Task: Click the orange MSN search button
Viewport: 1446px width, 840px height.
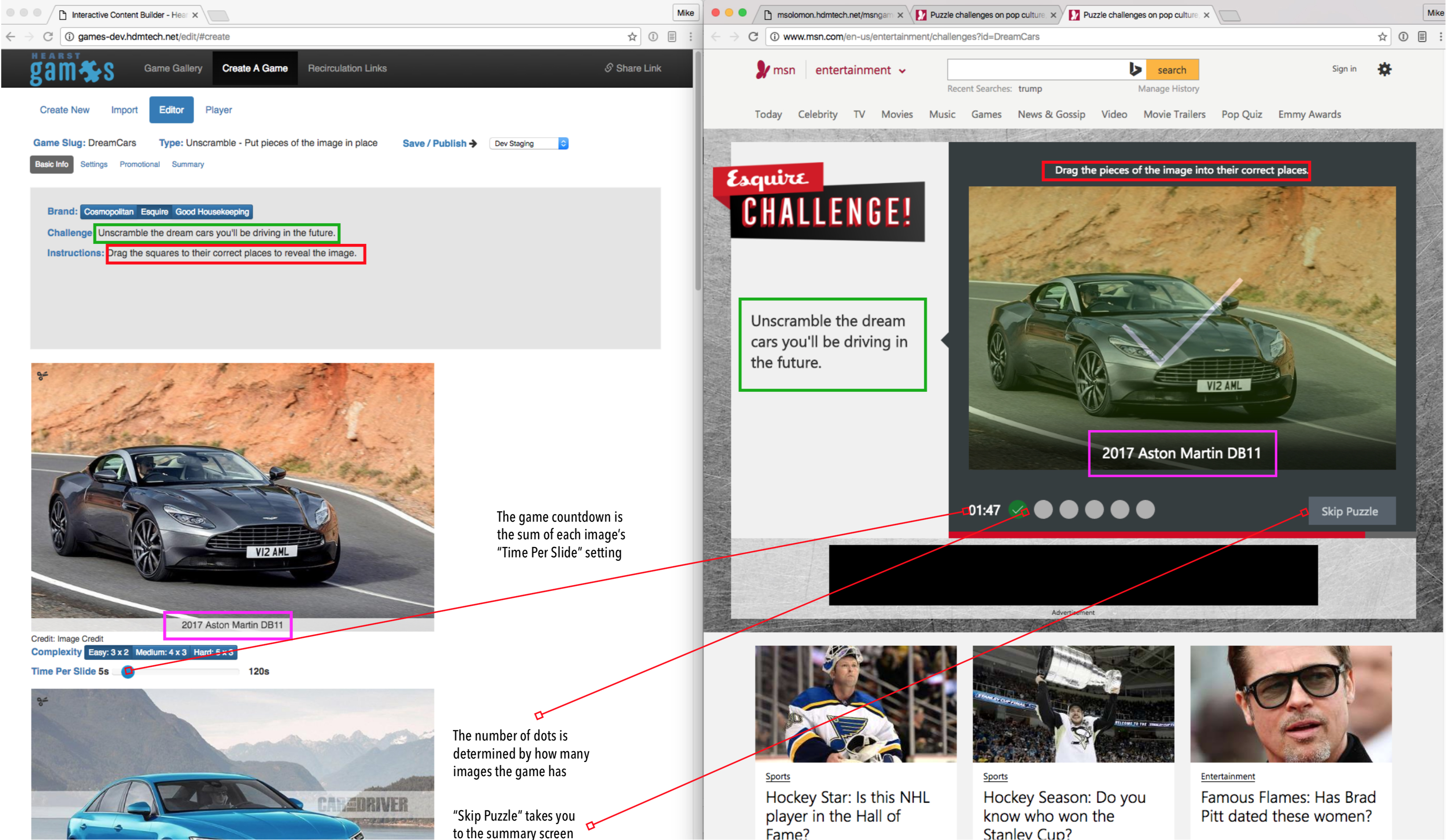Action: click(1172, 70)
